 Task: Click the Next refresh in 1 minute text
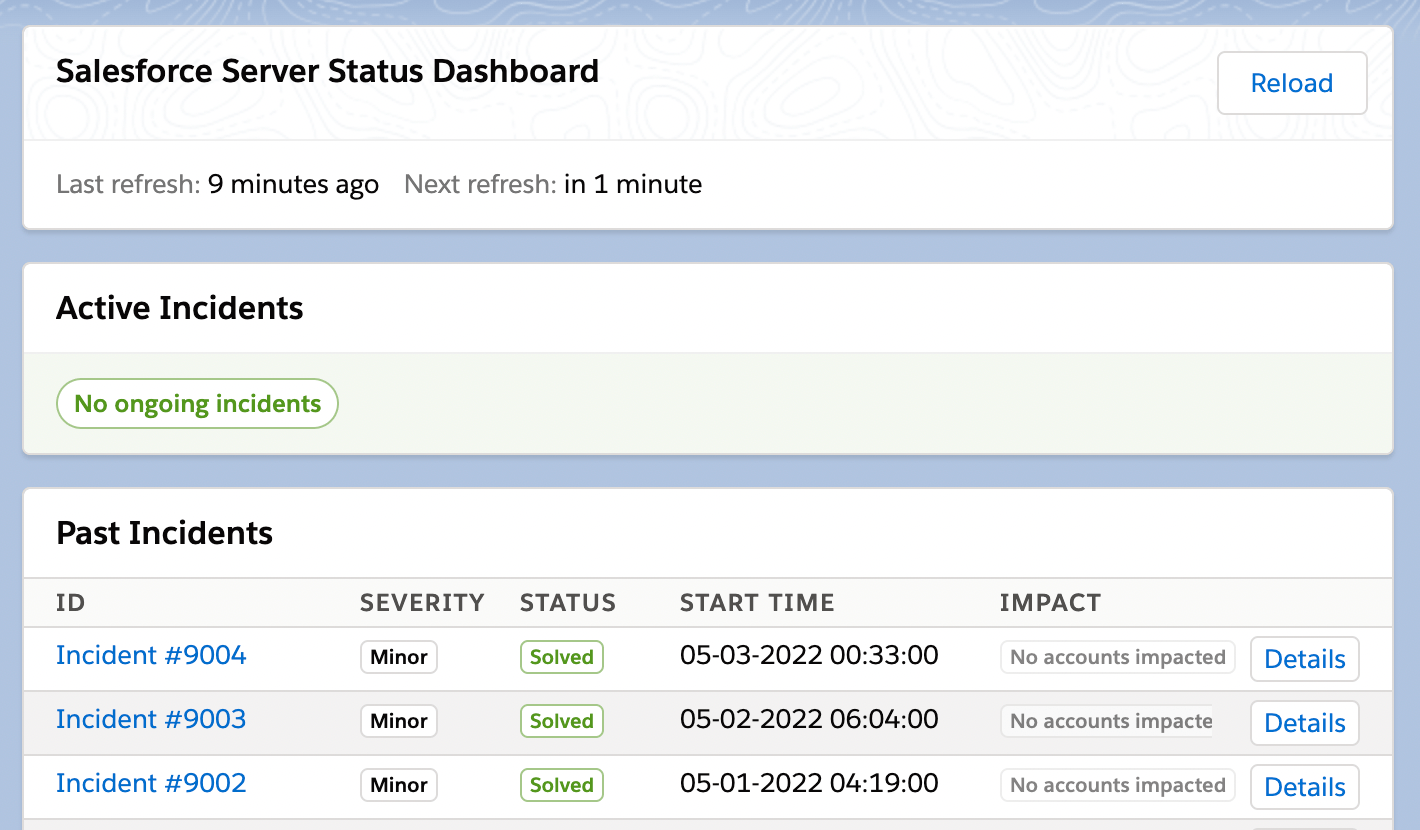click(x=553, y=185)
